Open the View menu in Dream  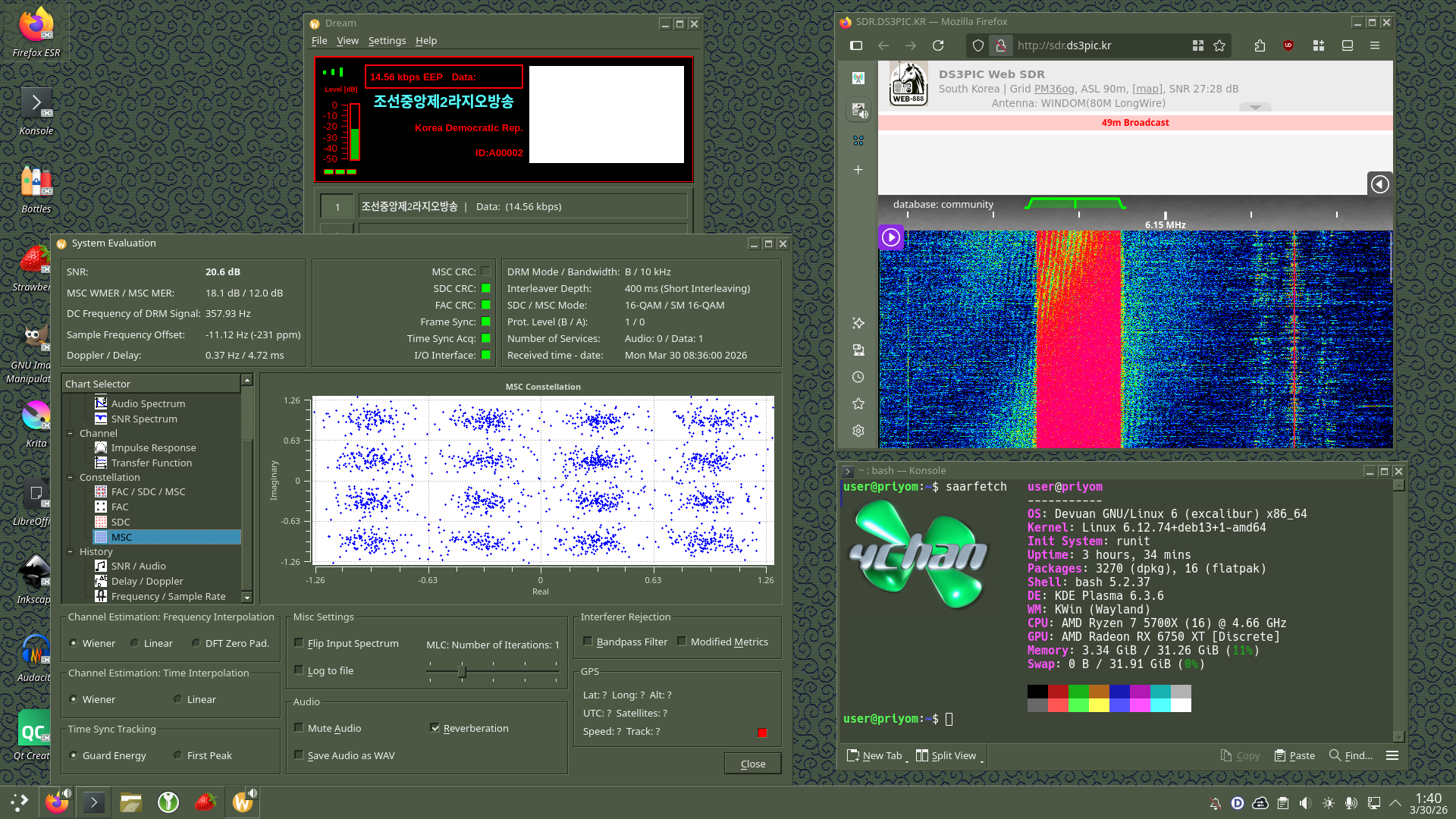[x=347, y=41]
